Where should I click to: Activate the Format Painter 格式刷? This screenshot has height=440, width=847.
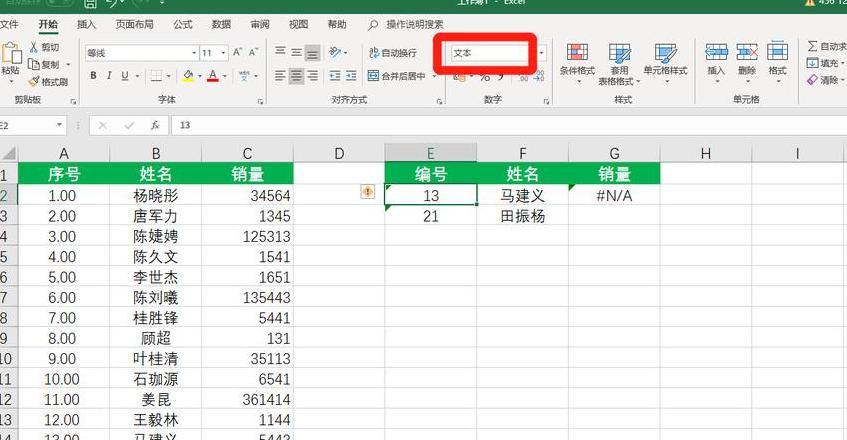coord(49,82)
